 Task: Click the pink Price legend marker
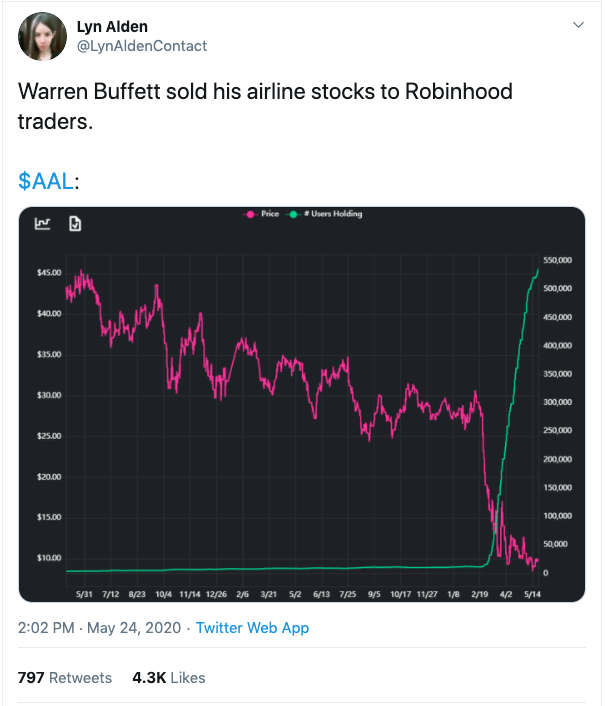(x=250, y=214)
